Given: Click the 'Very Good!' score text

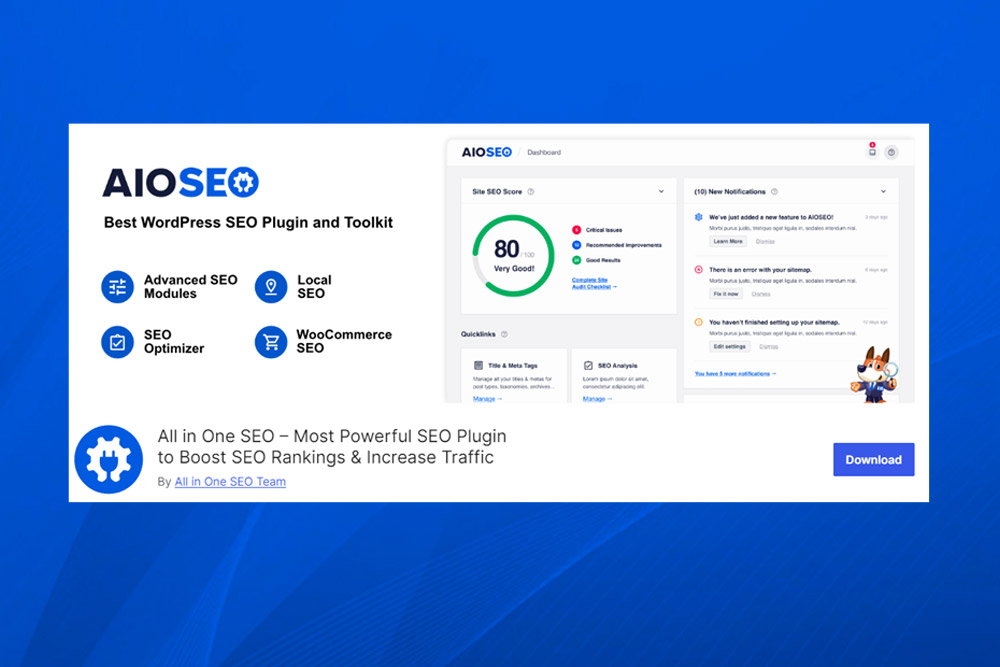Looking at the screenshot, I should click(x=514, y=268).
